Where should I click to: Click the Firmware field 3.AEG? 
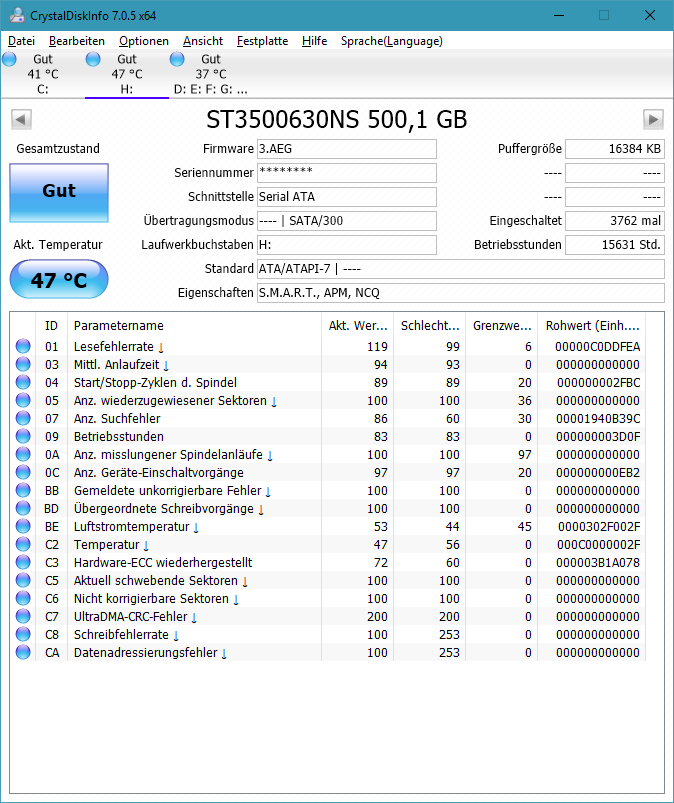click(347, 149)
